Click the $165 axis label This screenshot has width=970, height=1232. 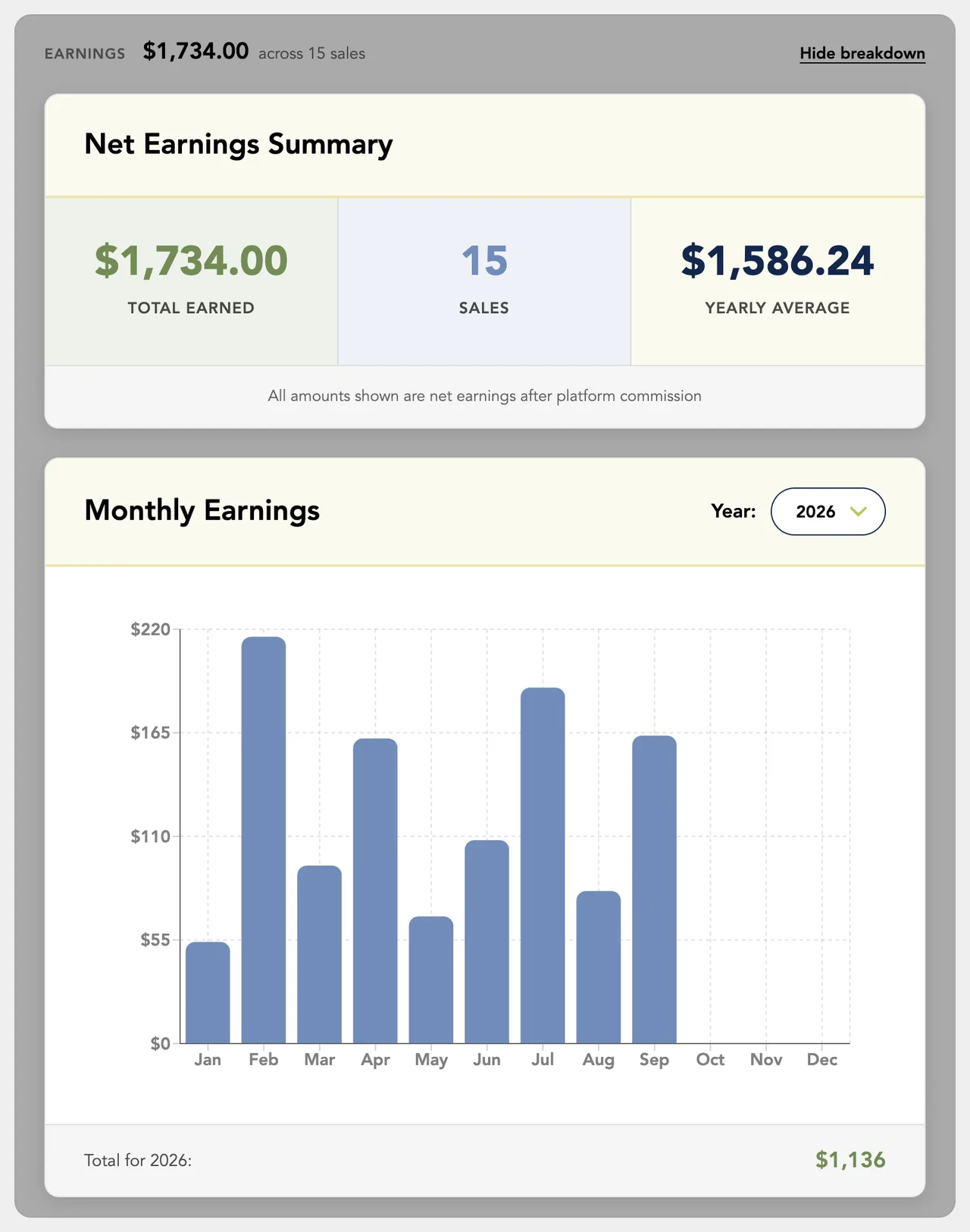pos(150,732)
